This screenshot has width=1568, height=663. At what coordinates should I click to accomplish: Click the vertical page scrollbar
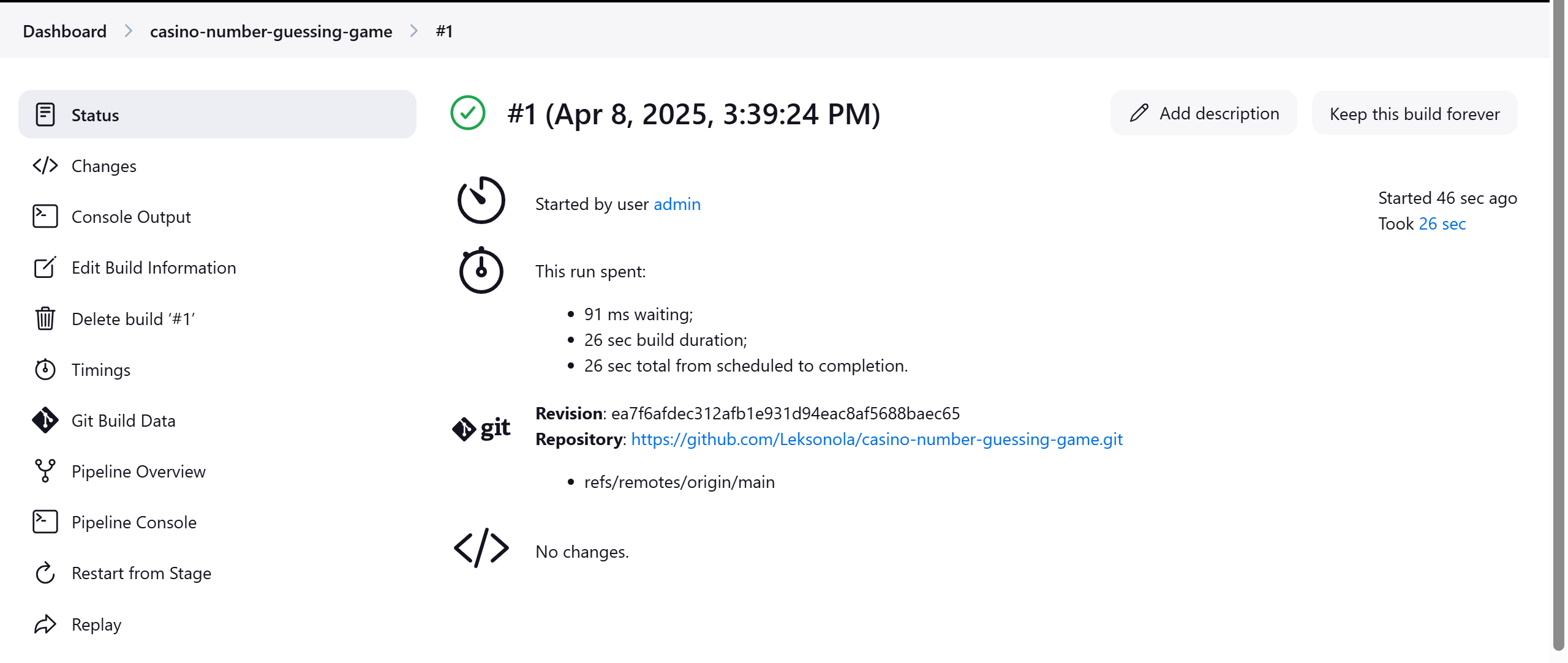point(1558,324)
